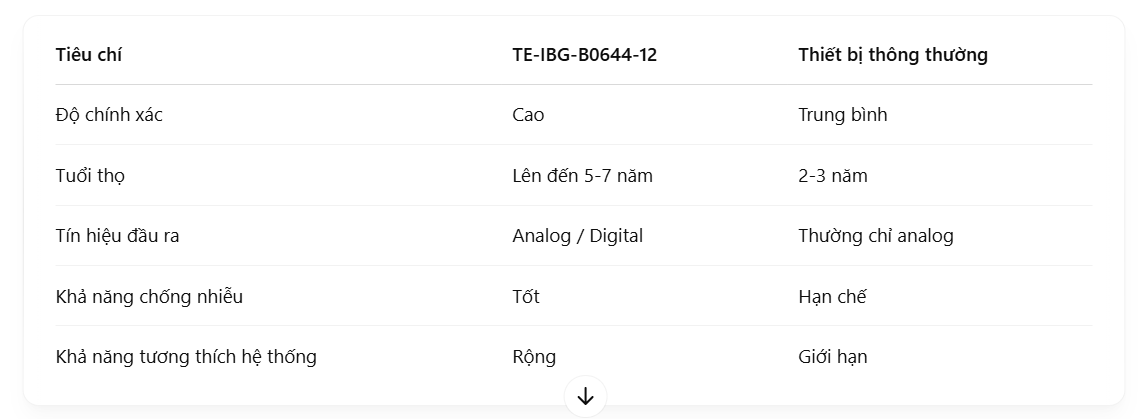Image resolution: width=1148 pixels, height=419 pixels.
Task: Click the 'Cao' accuracy cell
Action: point(528,115)
